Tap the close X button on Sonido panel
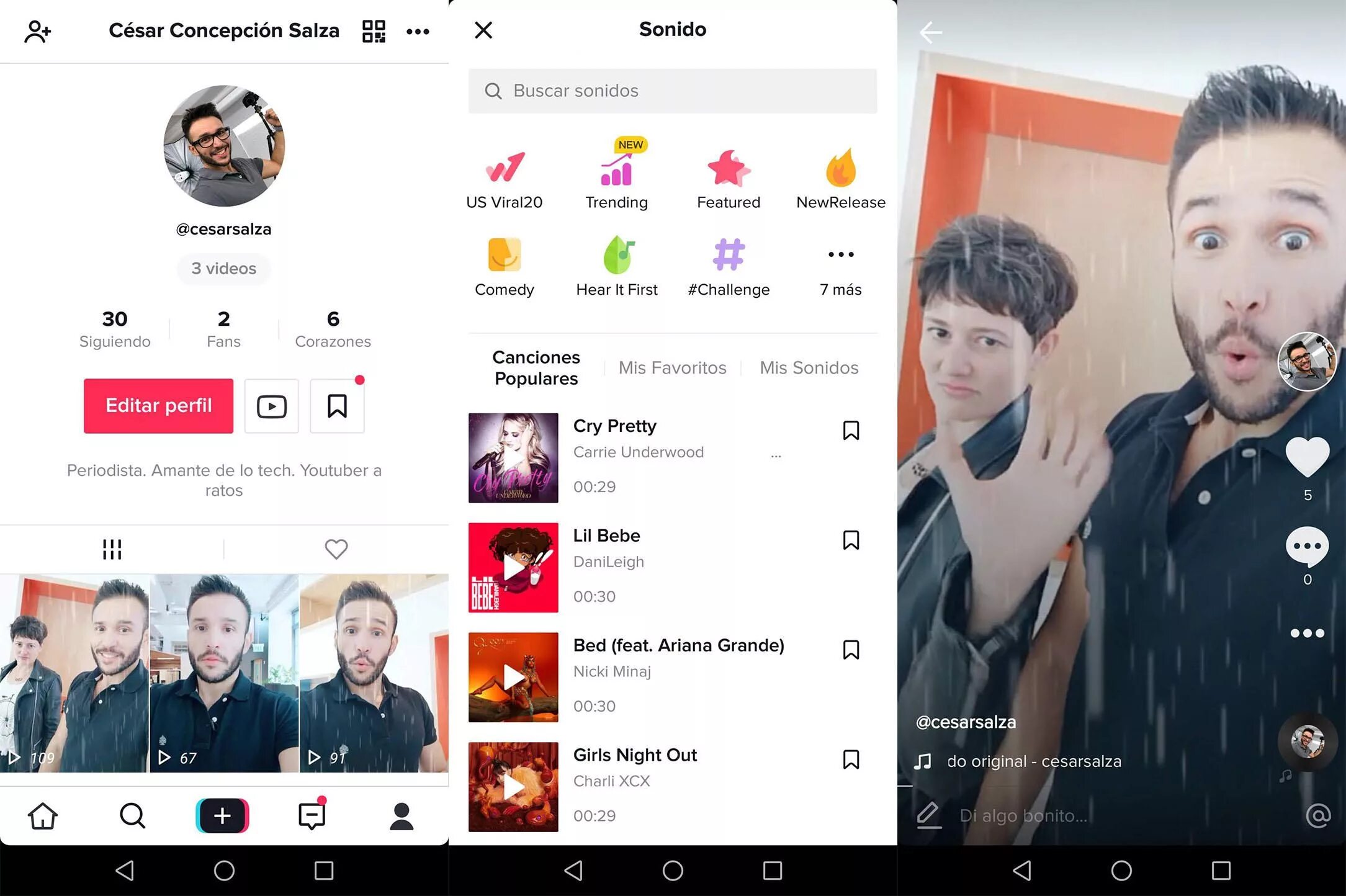 tap(484, 29)
